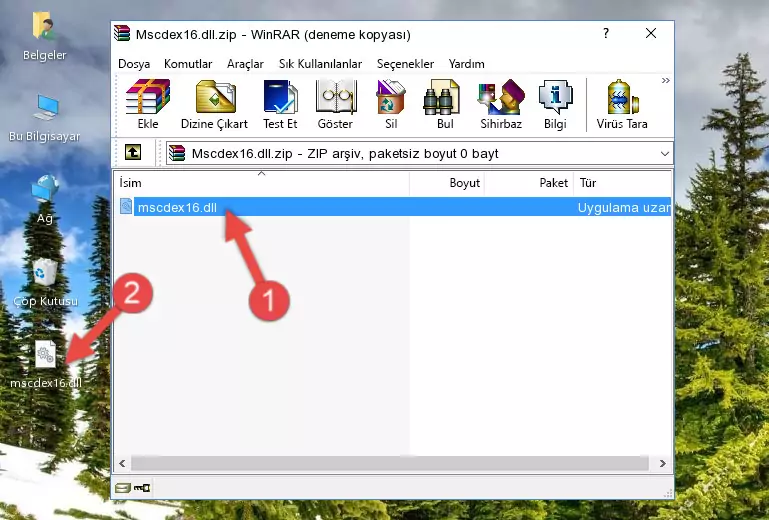Open the Bul find tool

click(x=444, y=104)
